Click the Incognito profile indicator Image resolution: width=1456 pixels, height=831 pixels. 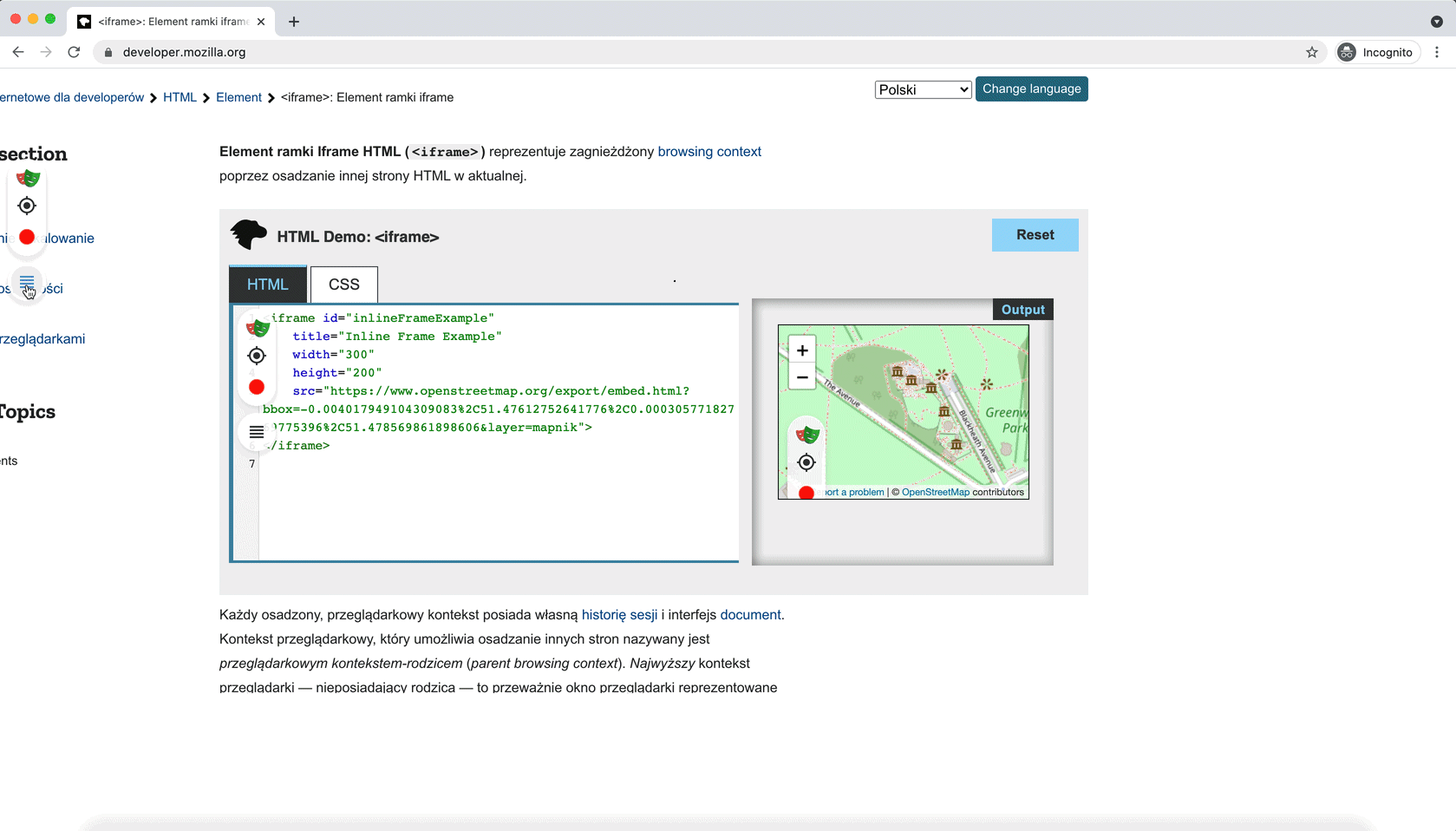tap(1376, 52)
